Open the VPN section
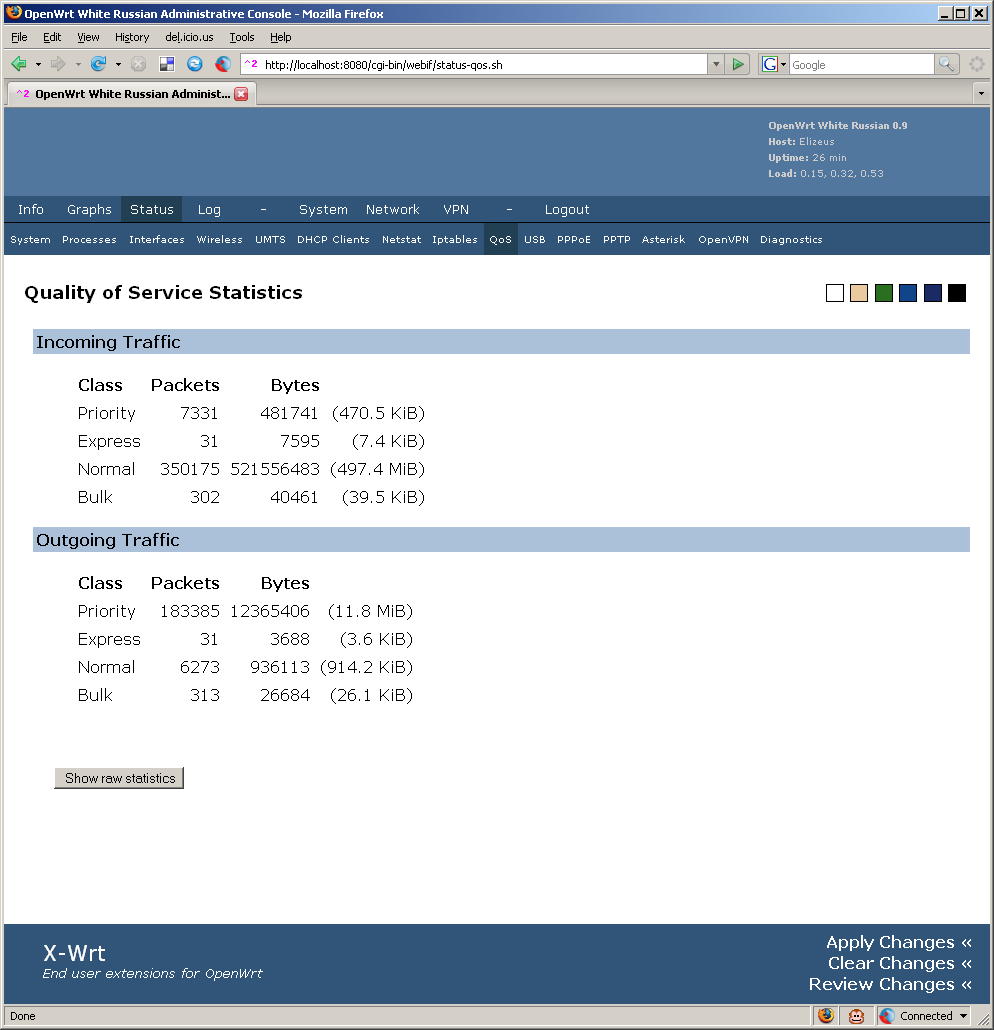The image size is (994, 1030). 456,210
